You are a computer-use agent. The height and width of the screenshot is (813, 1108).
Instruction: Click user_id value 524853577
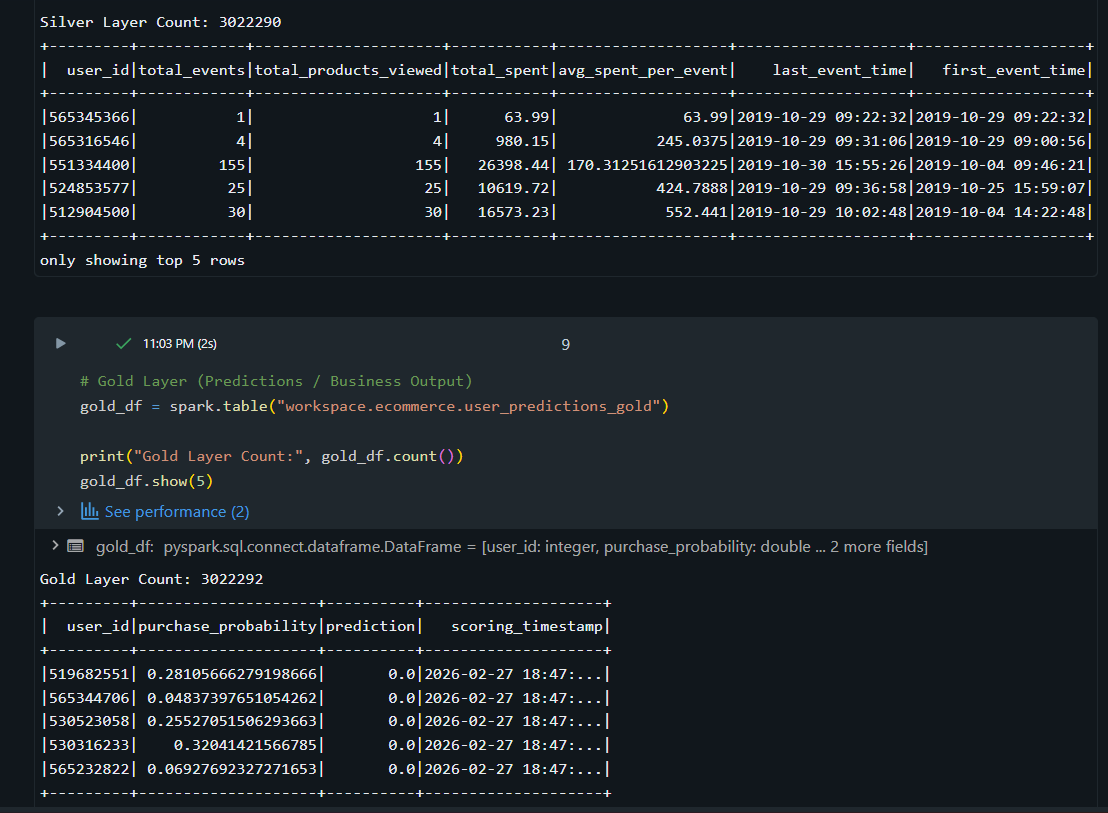[89, 189]
